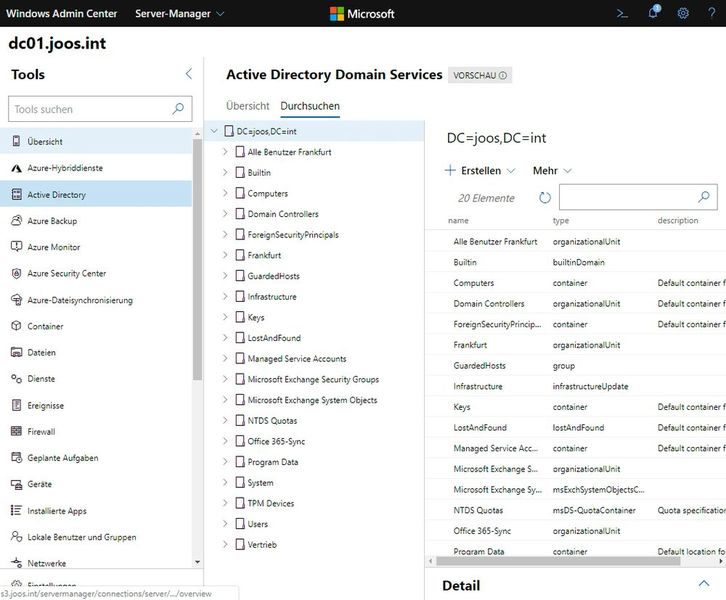Image resolution: width=726 pixels, height=600 pixels.
Task: Expand the Users tree node
Action: pyautogui.click(x=225, y=524)
